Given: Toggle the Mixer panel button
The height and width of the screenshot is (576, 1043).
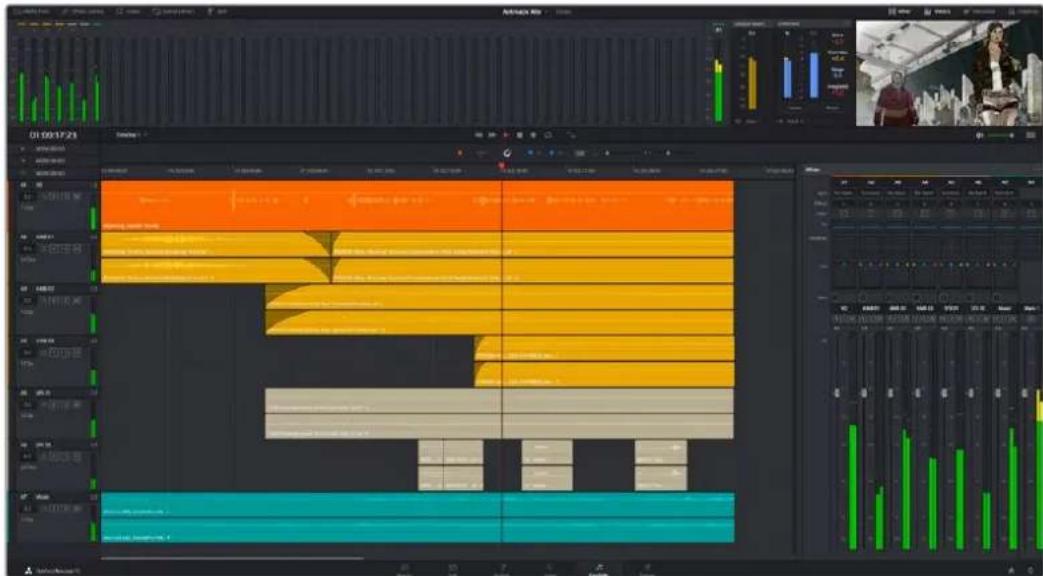Looking at the screenshot, I should [x=899, y=12].
